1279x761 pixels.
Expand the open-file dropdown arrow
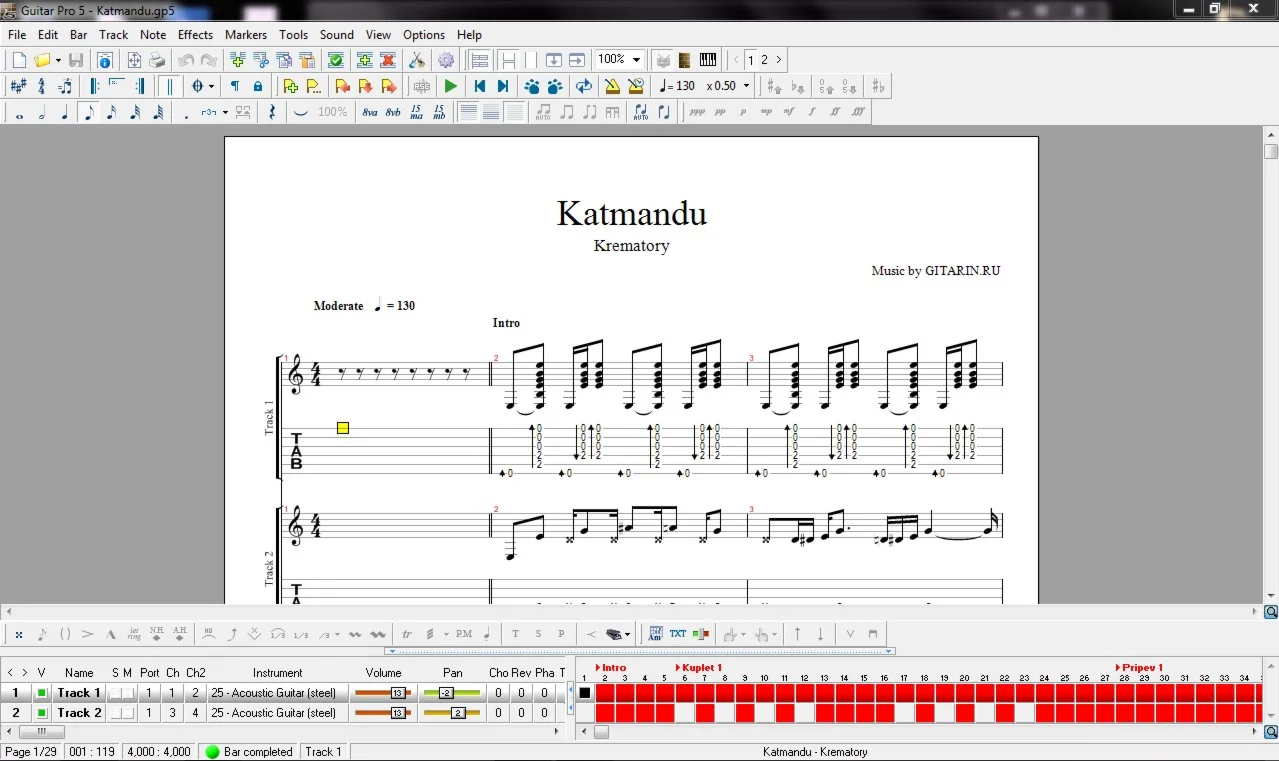click(58, 60)
